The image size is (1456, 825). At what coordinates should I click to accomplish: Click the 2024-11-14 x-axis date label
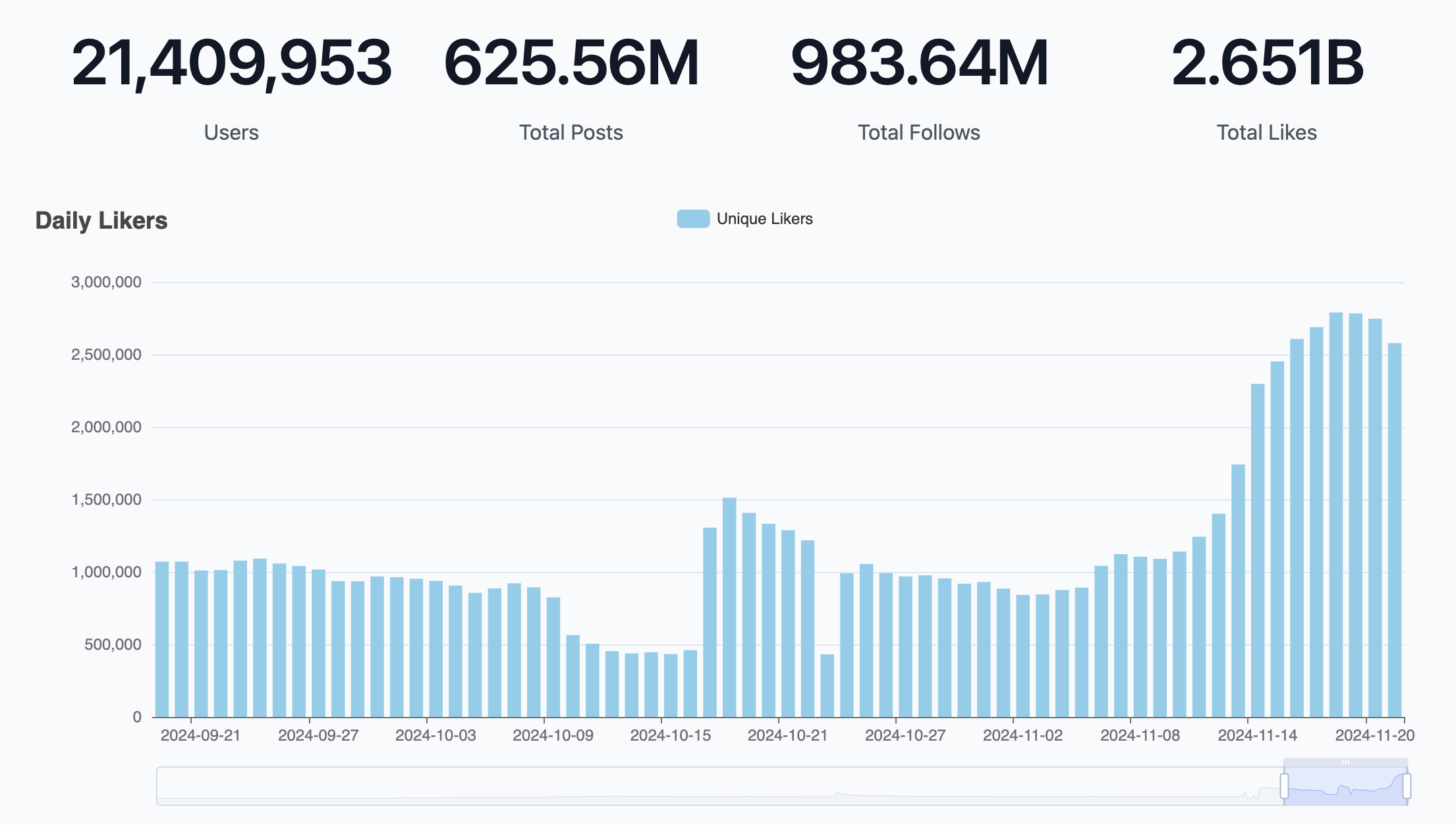[1257, 735]
